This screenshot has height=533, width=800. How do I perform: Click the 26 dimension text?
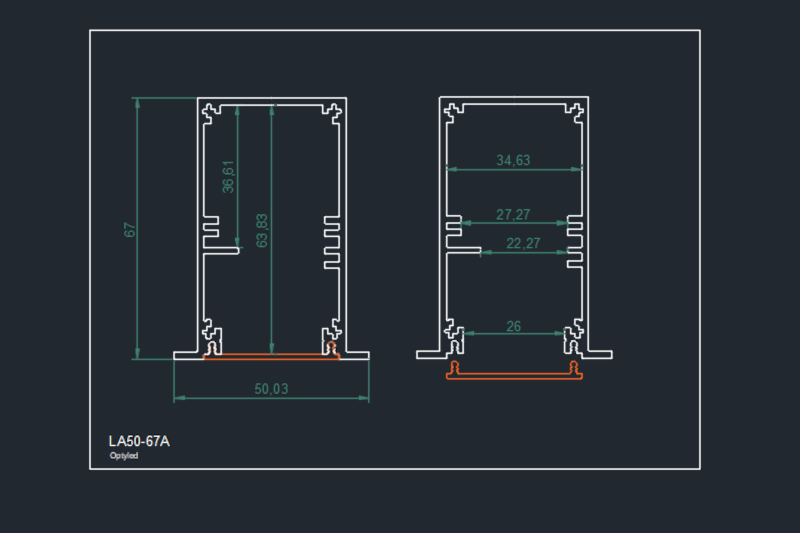coord(513,326)
